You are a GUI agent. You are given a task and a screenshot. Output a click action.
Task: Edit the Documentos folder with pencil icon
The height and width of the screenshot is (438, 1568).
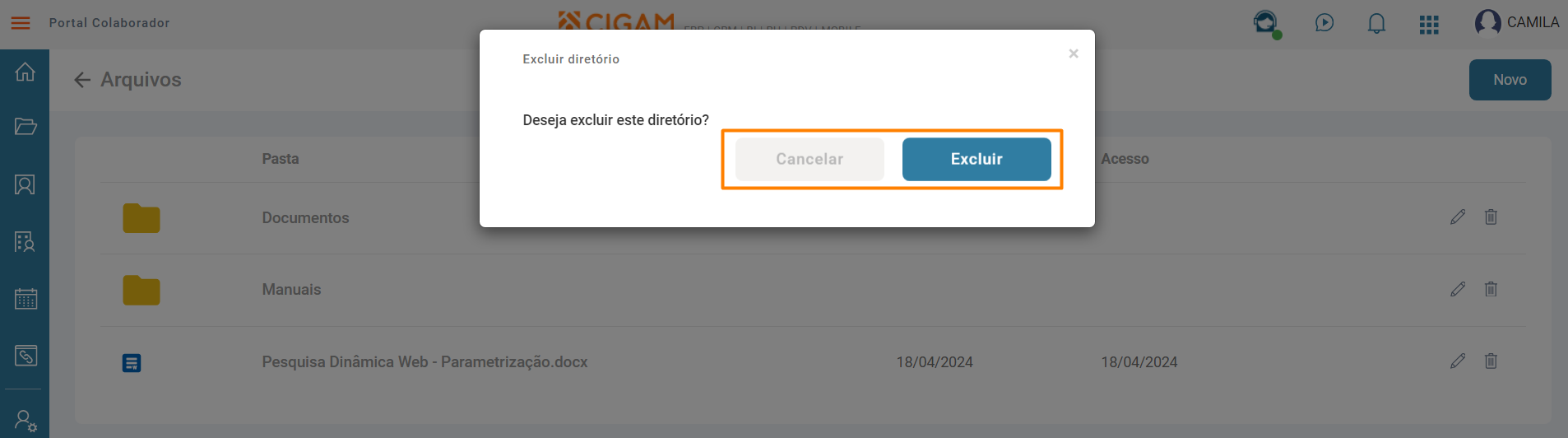[x=1458, y=217]
